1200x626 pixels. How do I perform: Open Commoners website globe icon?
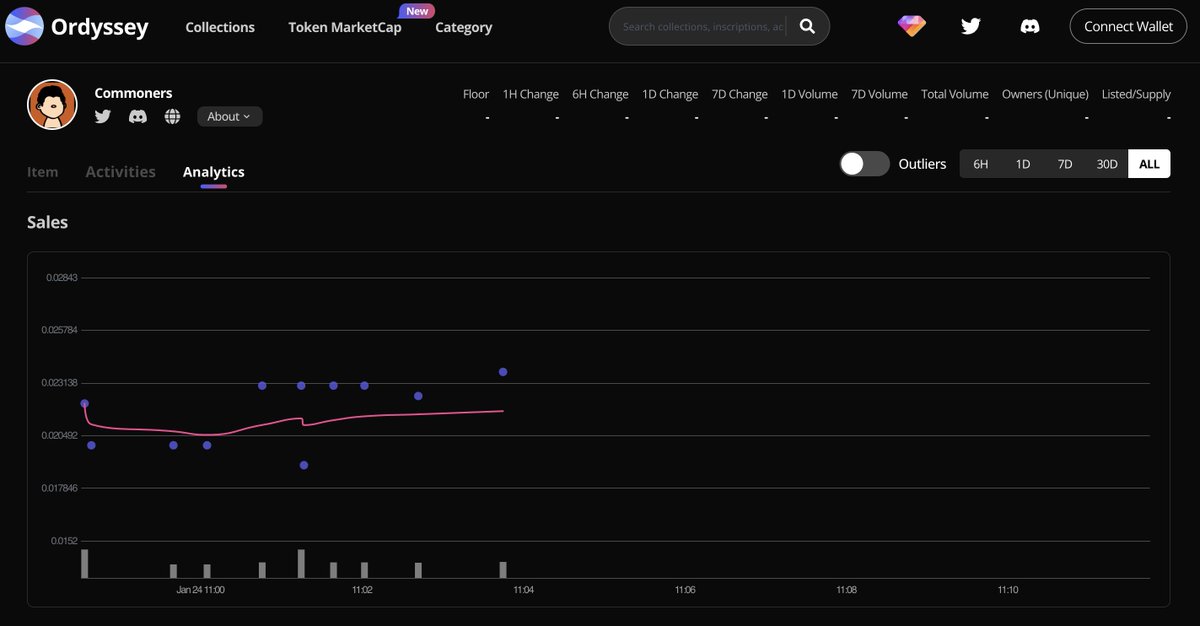(172, 116)
